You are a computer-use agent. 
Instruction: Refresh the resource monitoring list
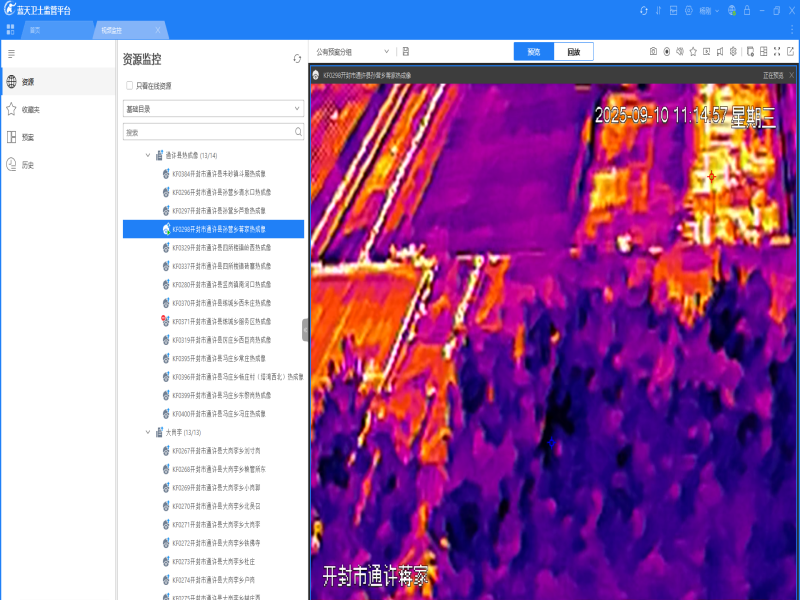(x=297, y=59)
